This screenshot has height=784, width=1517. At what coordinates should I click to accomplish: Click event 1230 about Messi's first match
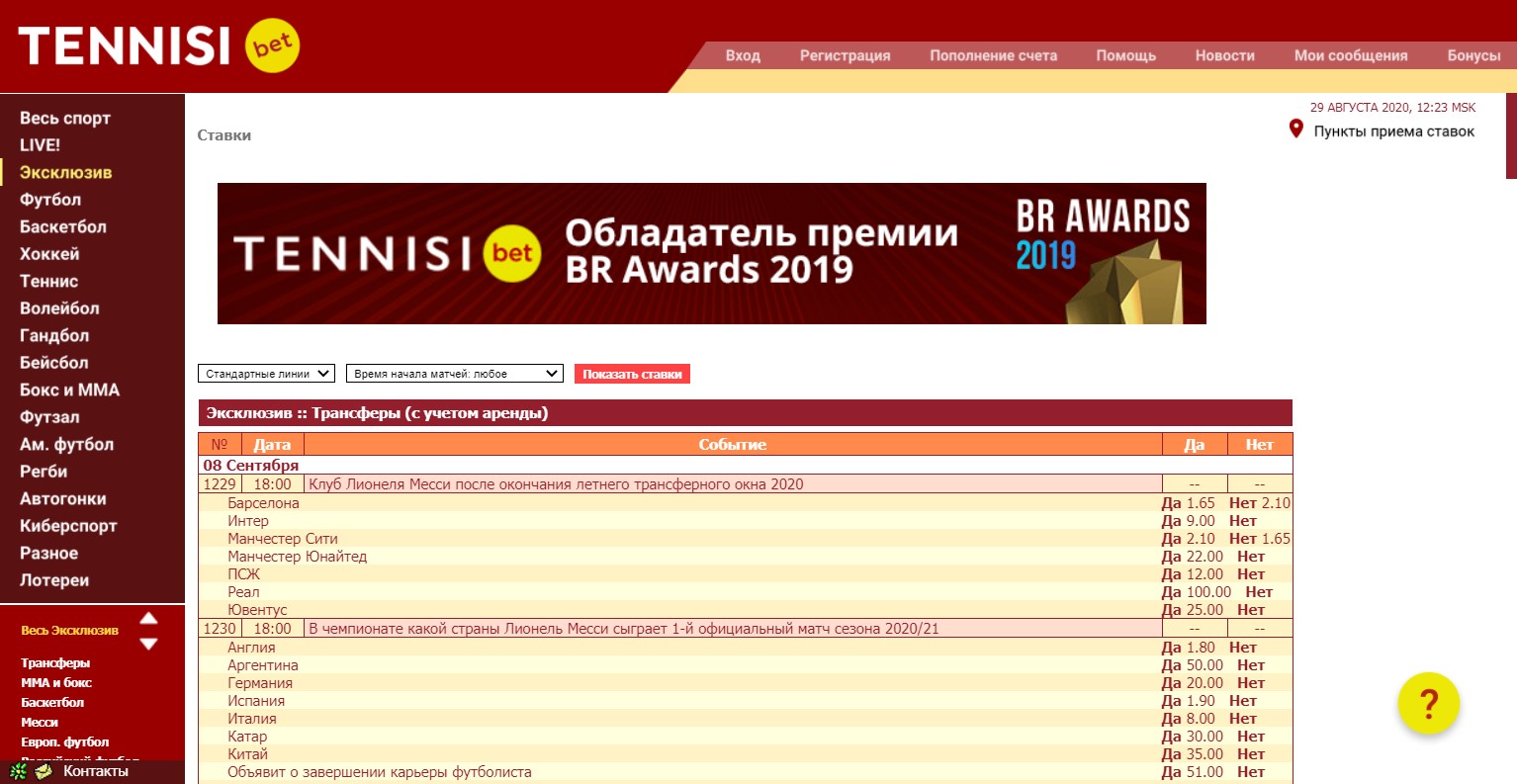(x=624, y=629)
